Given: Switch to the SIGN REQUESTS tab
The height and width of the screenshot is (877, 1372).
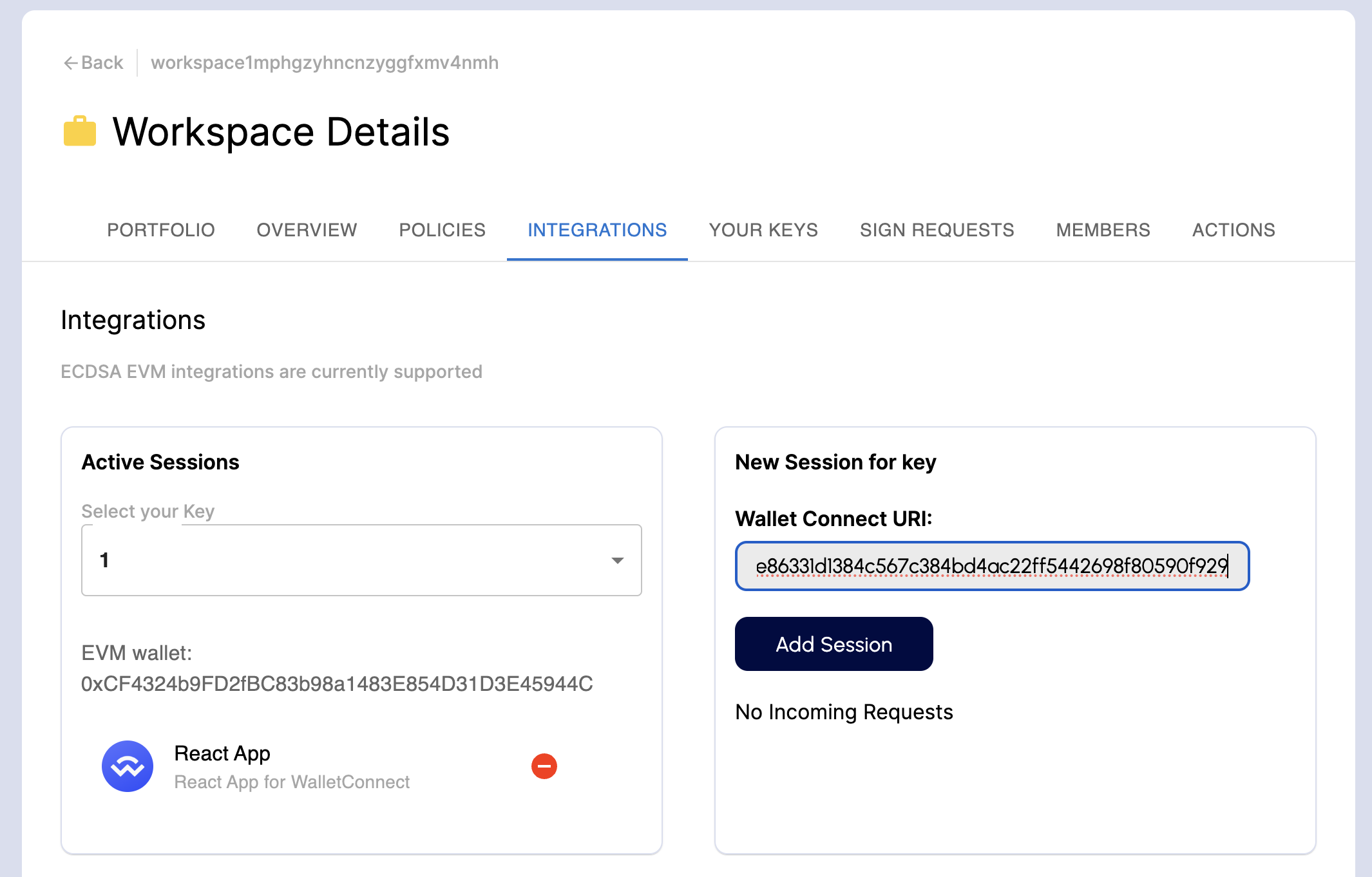Looking at the screenshot, I should tap(937, 229).
